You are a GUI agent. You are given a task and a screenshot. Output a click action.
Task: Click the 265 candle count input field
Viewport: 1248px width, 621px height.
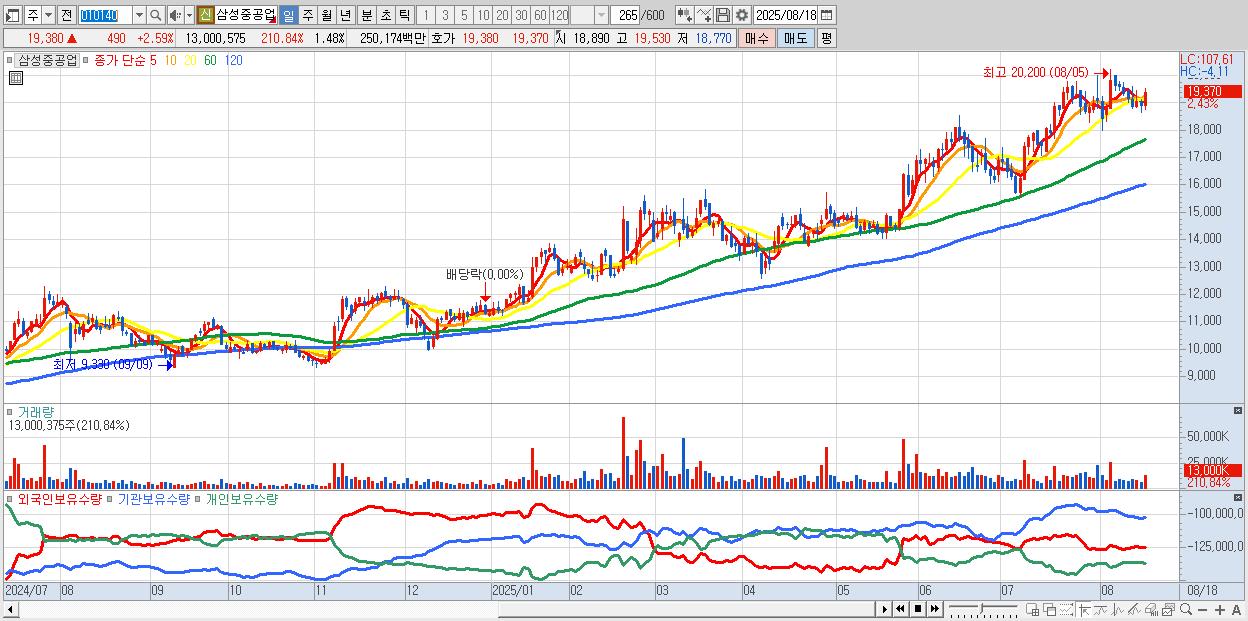click(625, 15)
